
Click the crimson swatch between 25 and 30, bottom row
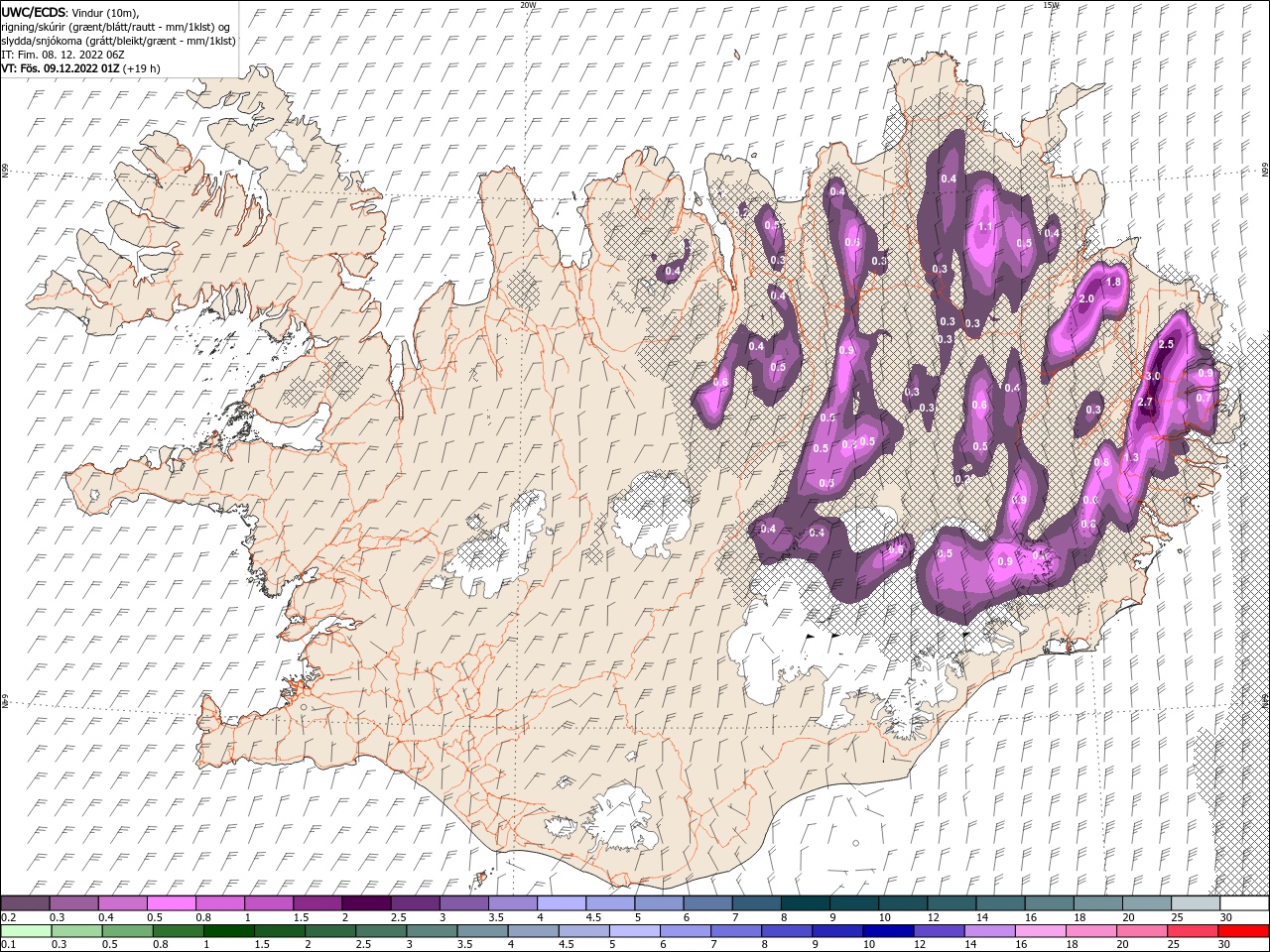click(x=1192, y=931)
